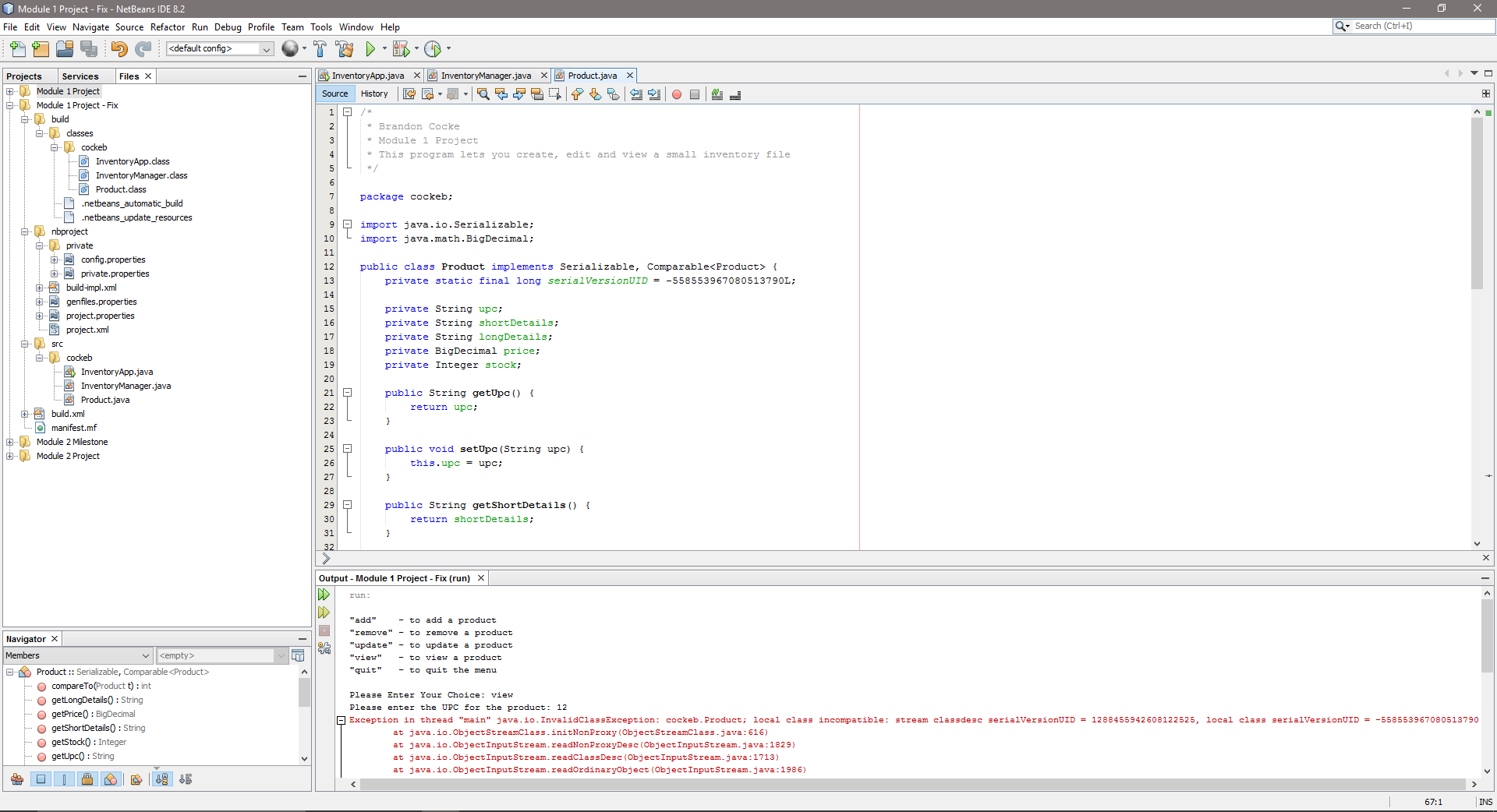Open the default config dropdown
Image resolution: width=1497 pixels, height=812 pixels.
click(267, 49)
